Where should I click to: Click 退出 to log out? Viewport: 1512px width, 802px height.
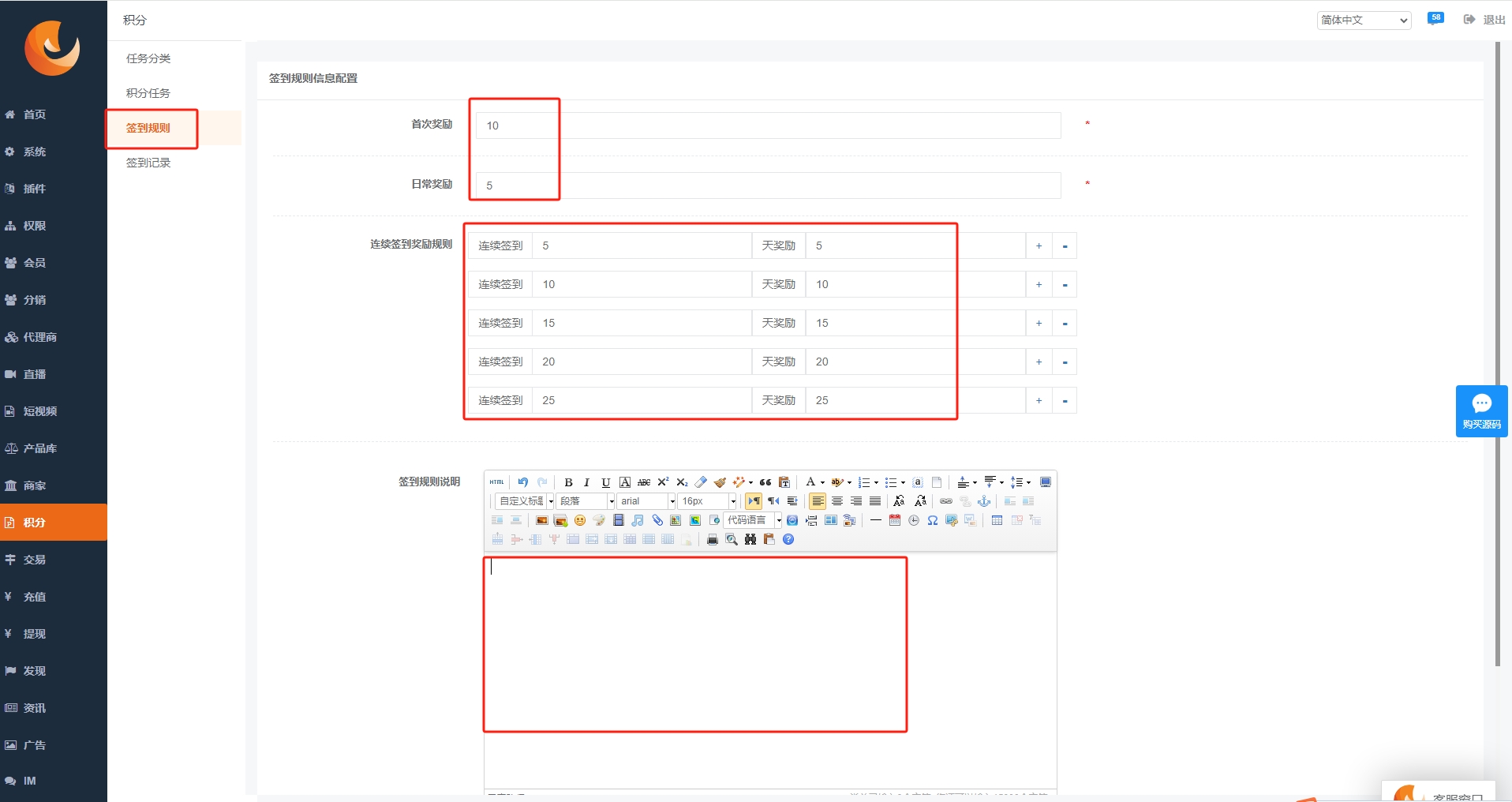pos(1484,20)
